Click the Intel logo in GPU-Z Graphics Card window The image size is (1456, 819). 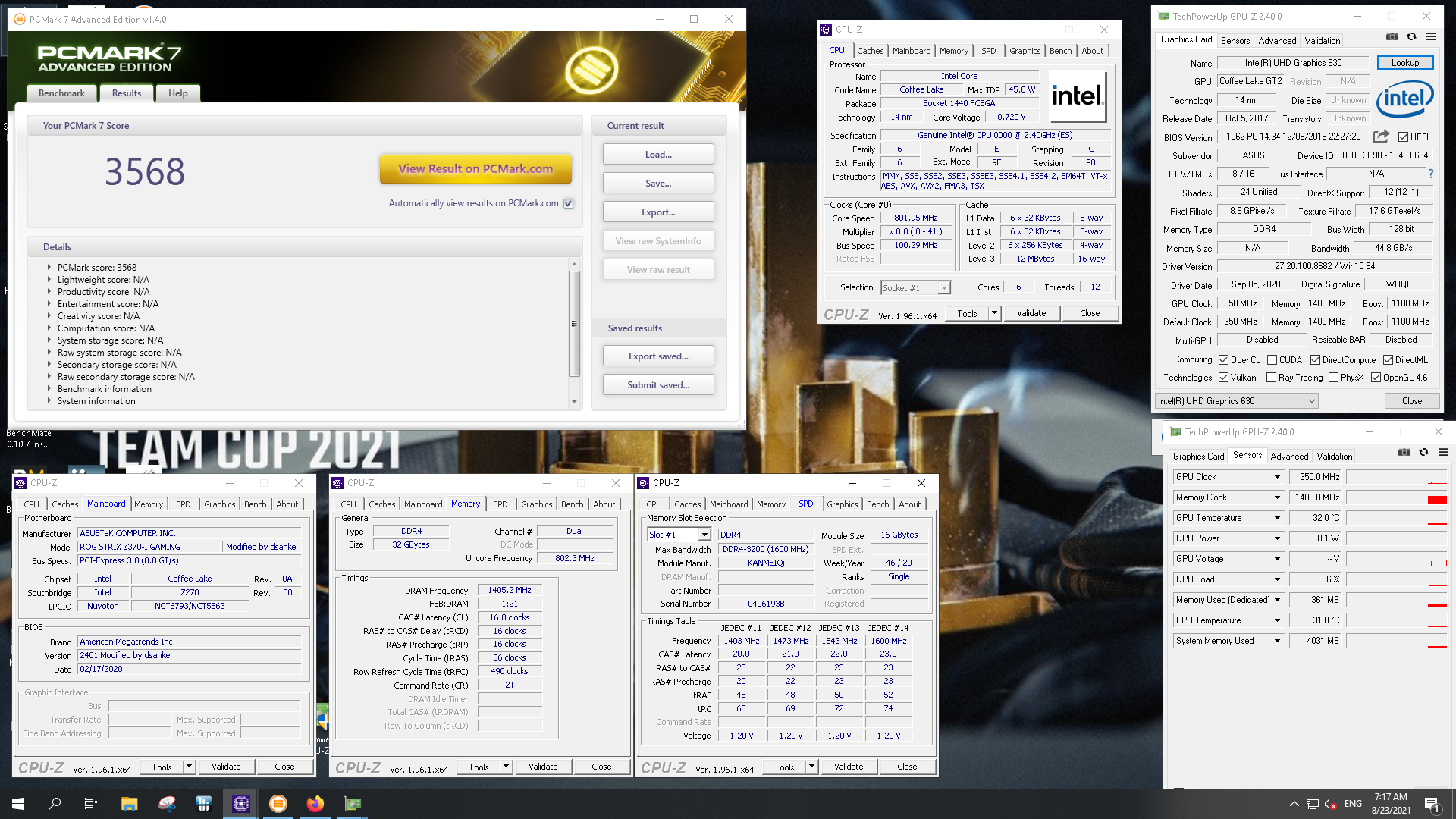coord(1405,99)
